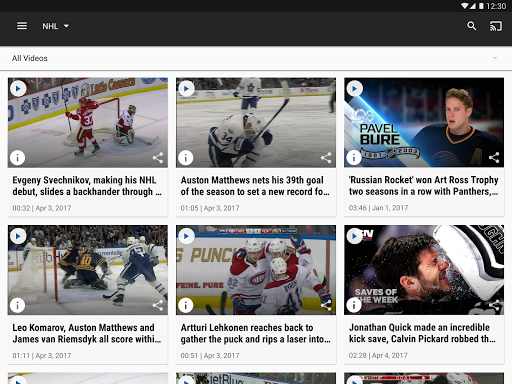This screenshot has height=384, width=512.
Task: Open 'Russian Rocket' won Art Ross Trophy title
Action: (423, 186)
